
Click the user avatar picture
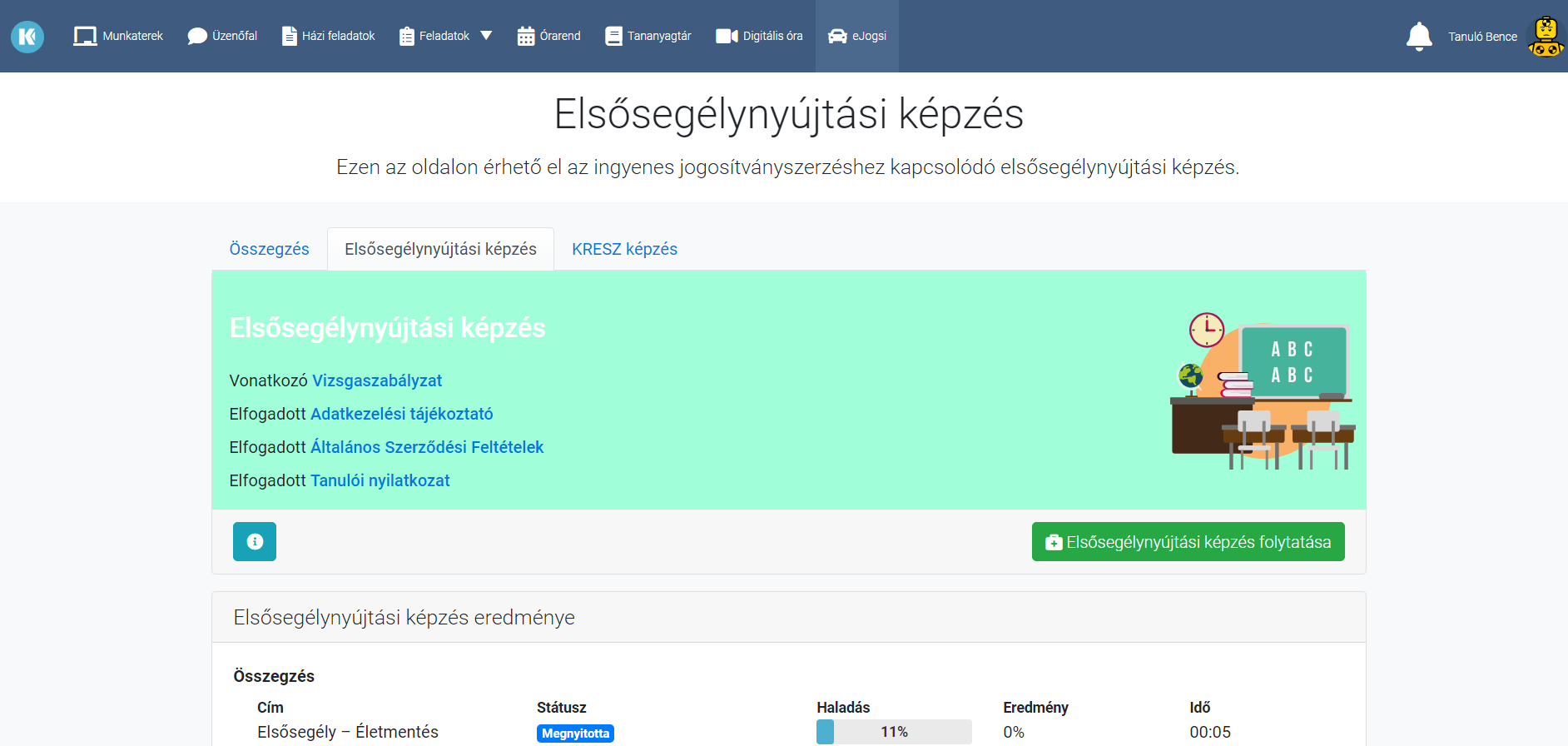pyautogui.click(x=1546, y=37)
